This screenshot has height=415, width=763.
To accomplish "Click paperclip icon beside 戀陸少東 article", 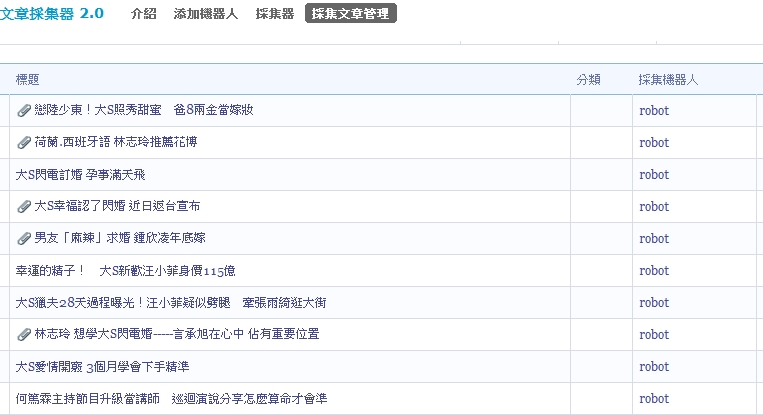I will pyautogui.click(x=24, y=111).
